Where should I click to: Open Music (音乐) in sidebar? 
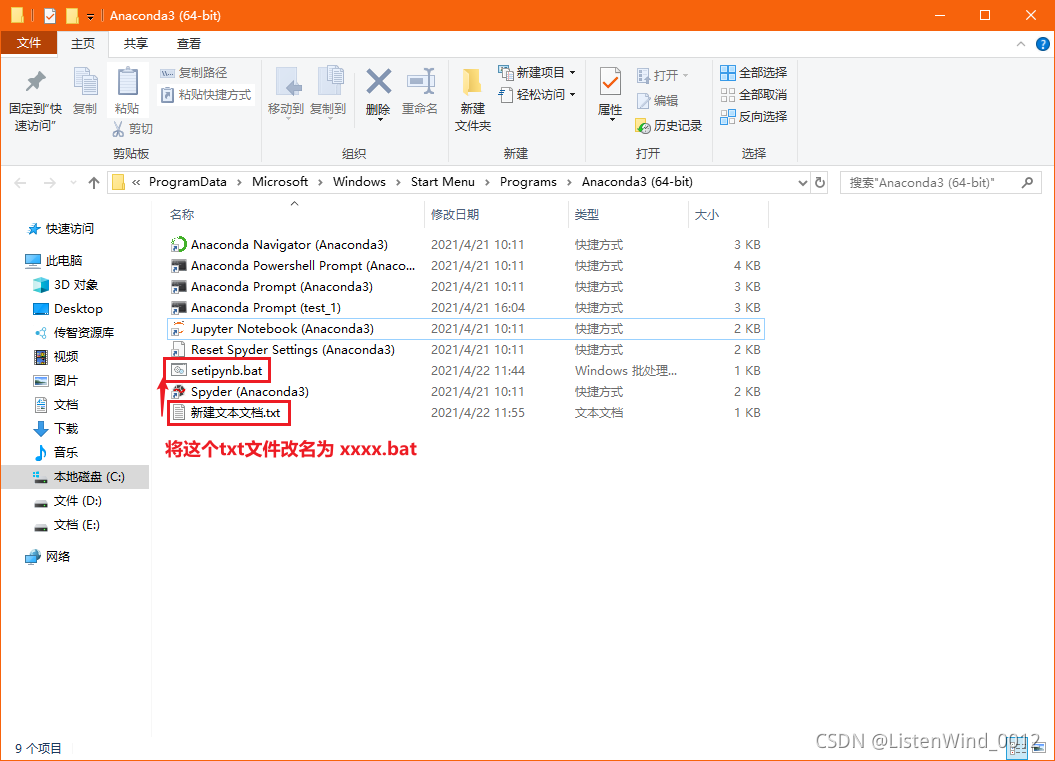point(56,452)
